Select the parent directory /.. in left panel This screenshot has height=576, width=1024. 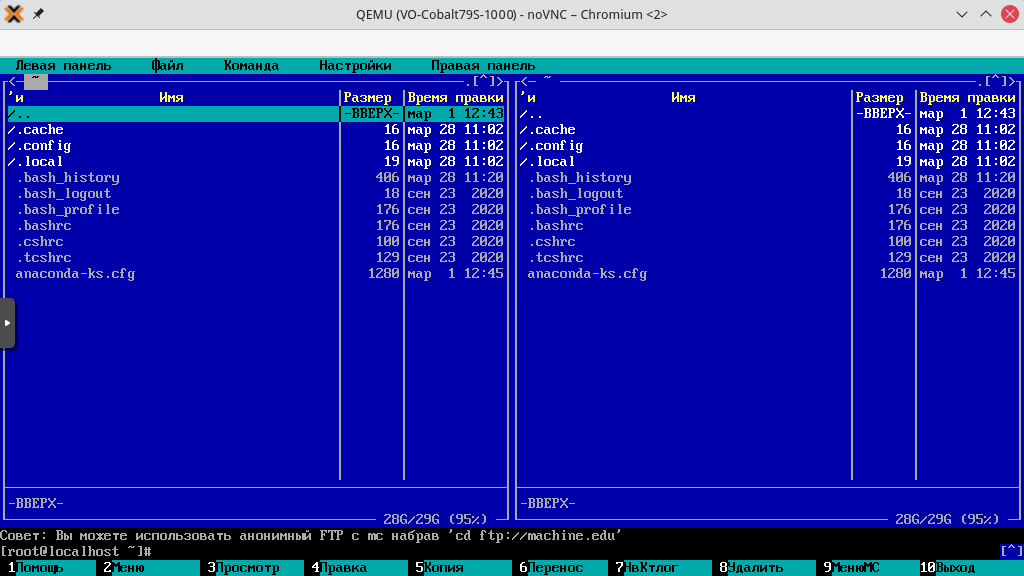point(256,114)
